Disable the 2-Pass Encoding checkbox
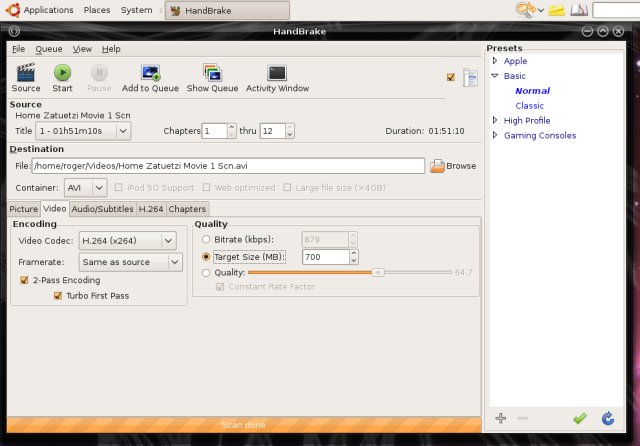This screenshot has height=446, width=640. tap(25, 281)
